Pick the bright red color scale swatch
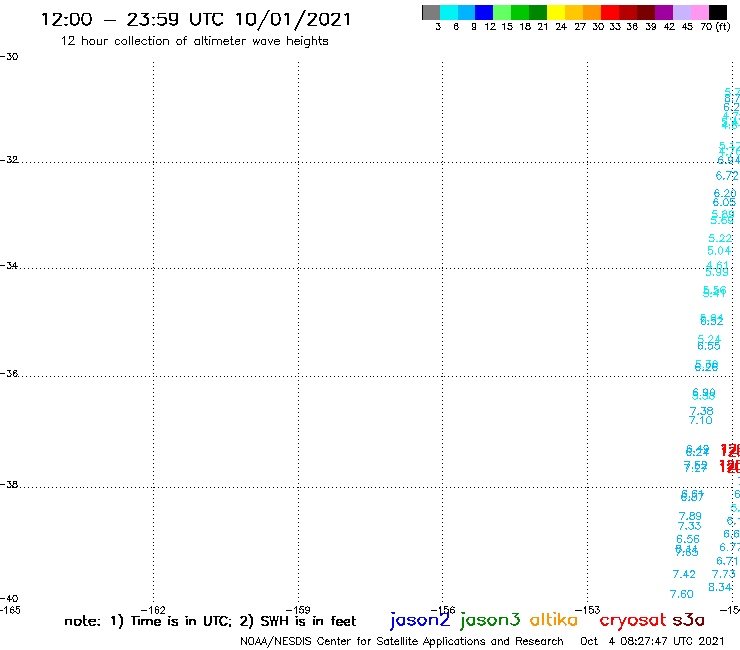 click(x=610, y=12)
